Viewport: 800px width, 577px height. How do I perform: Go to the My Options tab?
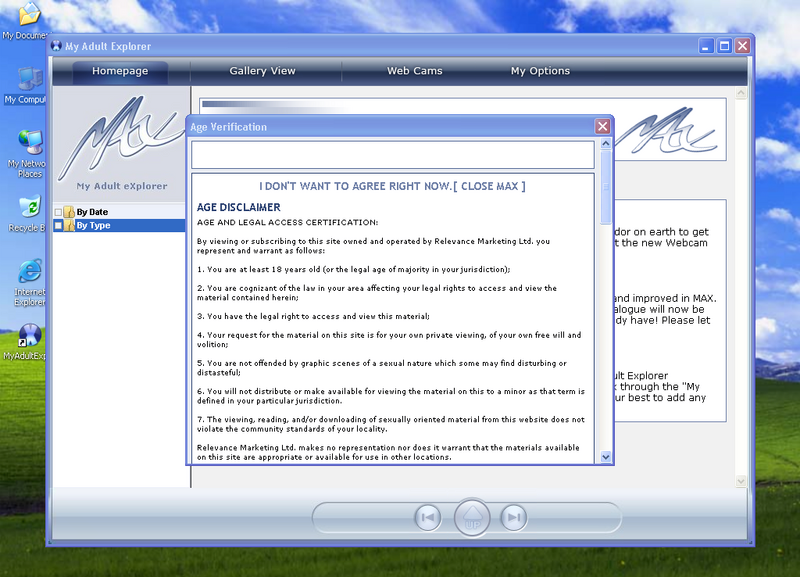[540, 71]
